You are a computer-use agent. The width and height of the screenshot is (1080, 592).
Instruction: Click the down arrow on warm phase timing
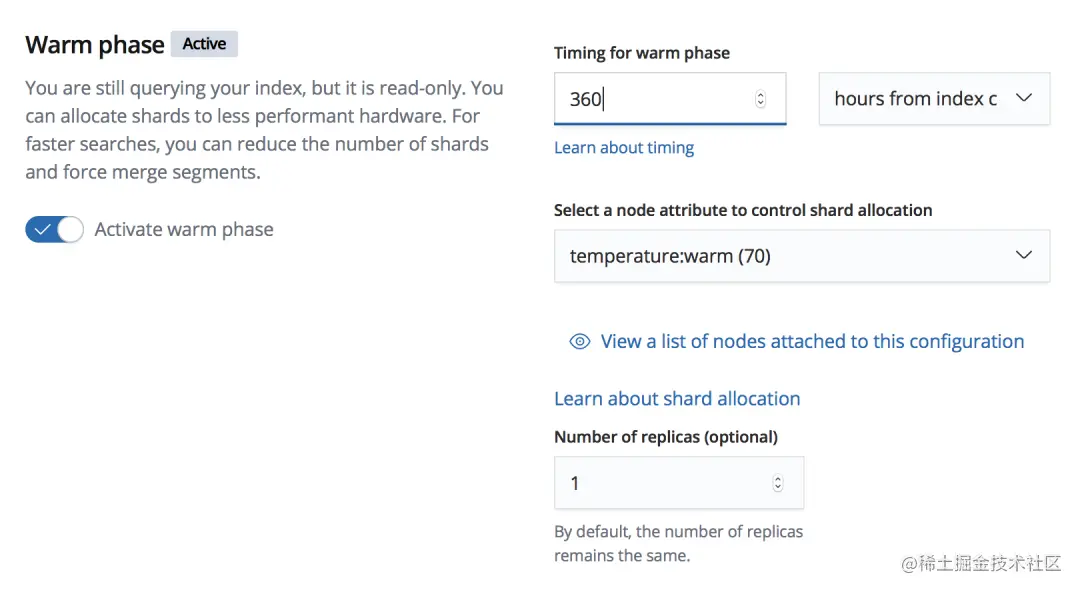click(x=760, y=103)
